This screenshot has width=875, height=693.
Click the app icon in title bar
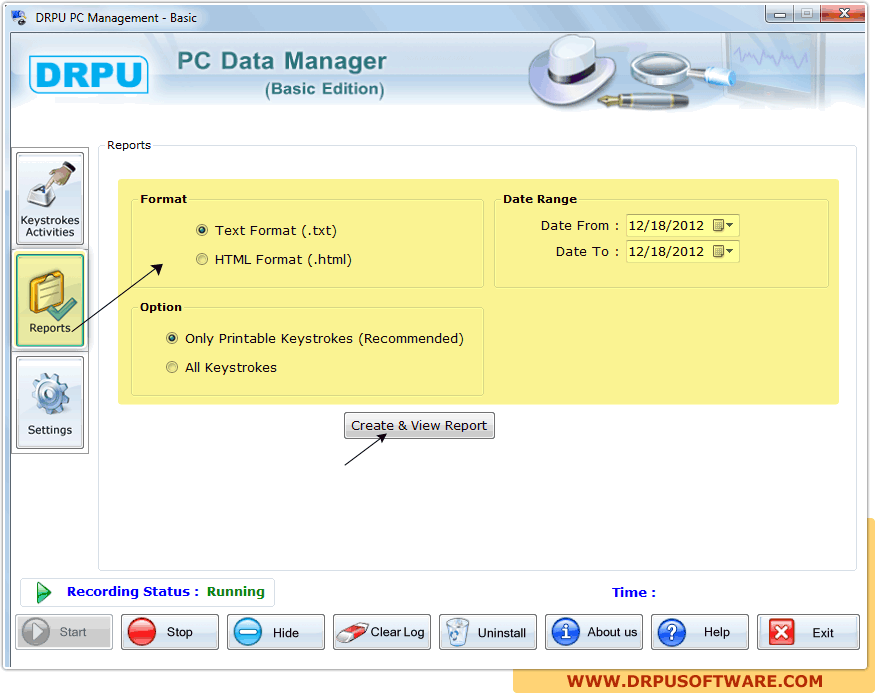20,17
